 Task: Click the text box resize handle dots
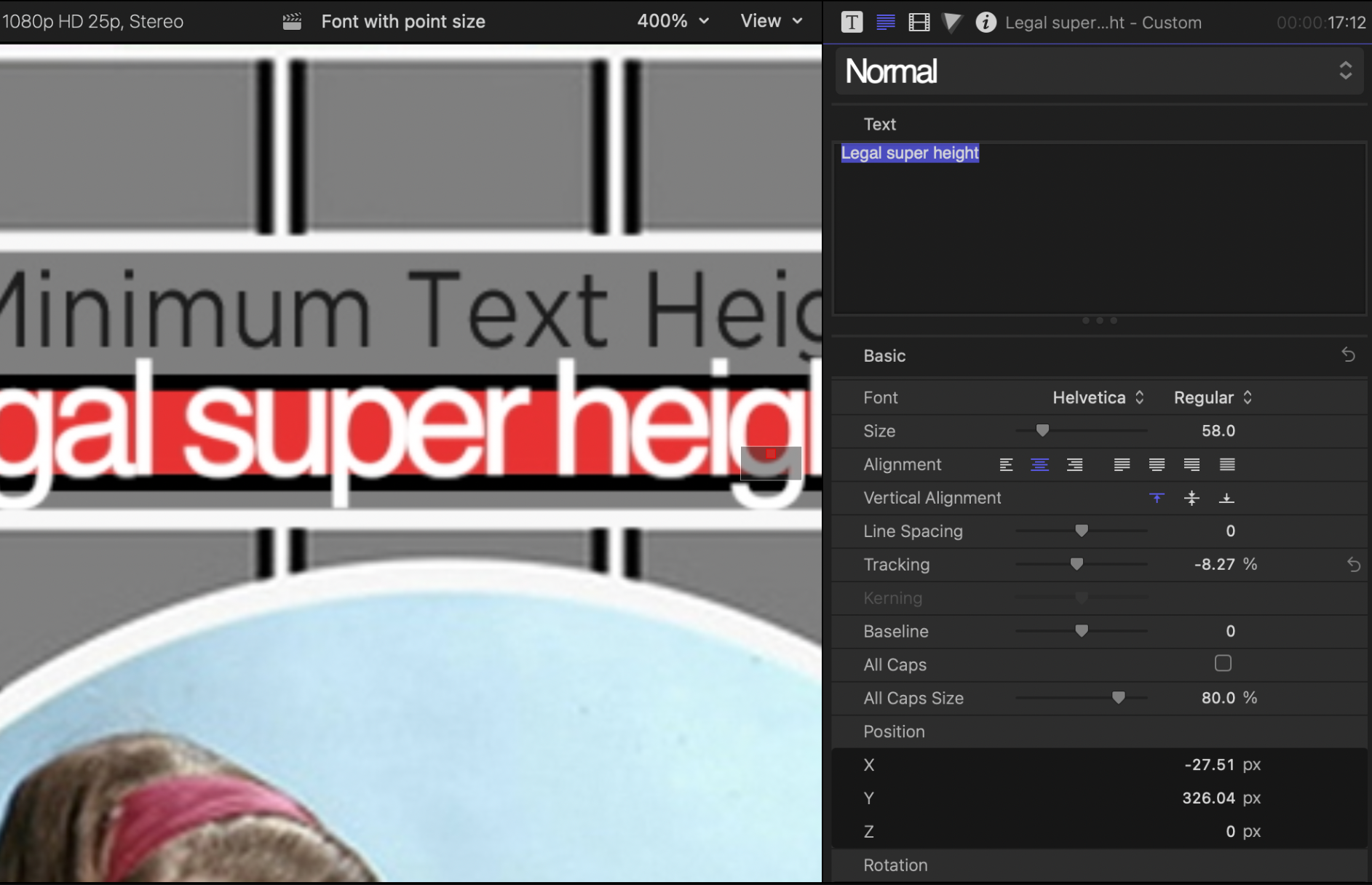[1099, 320]
